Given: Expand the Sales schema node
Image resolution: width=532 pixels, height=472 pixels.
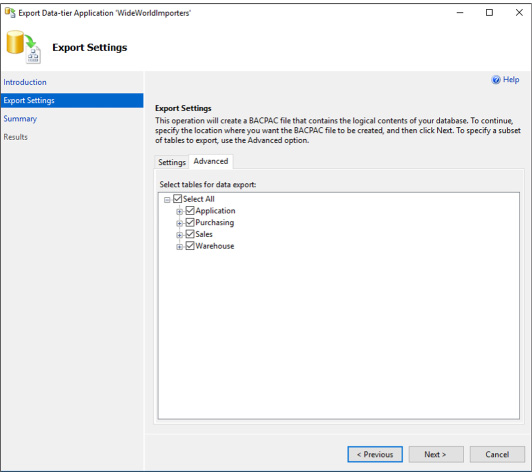Looking at the screenshot, I should tap(179, 235).
